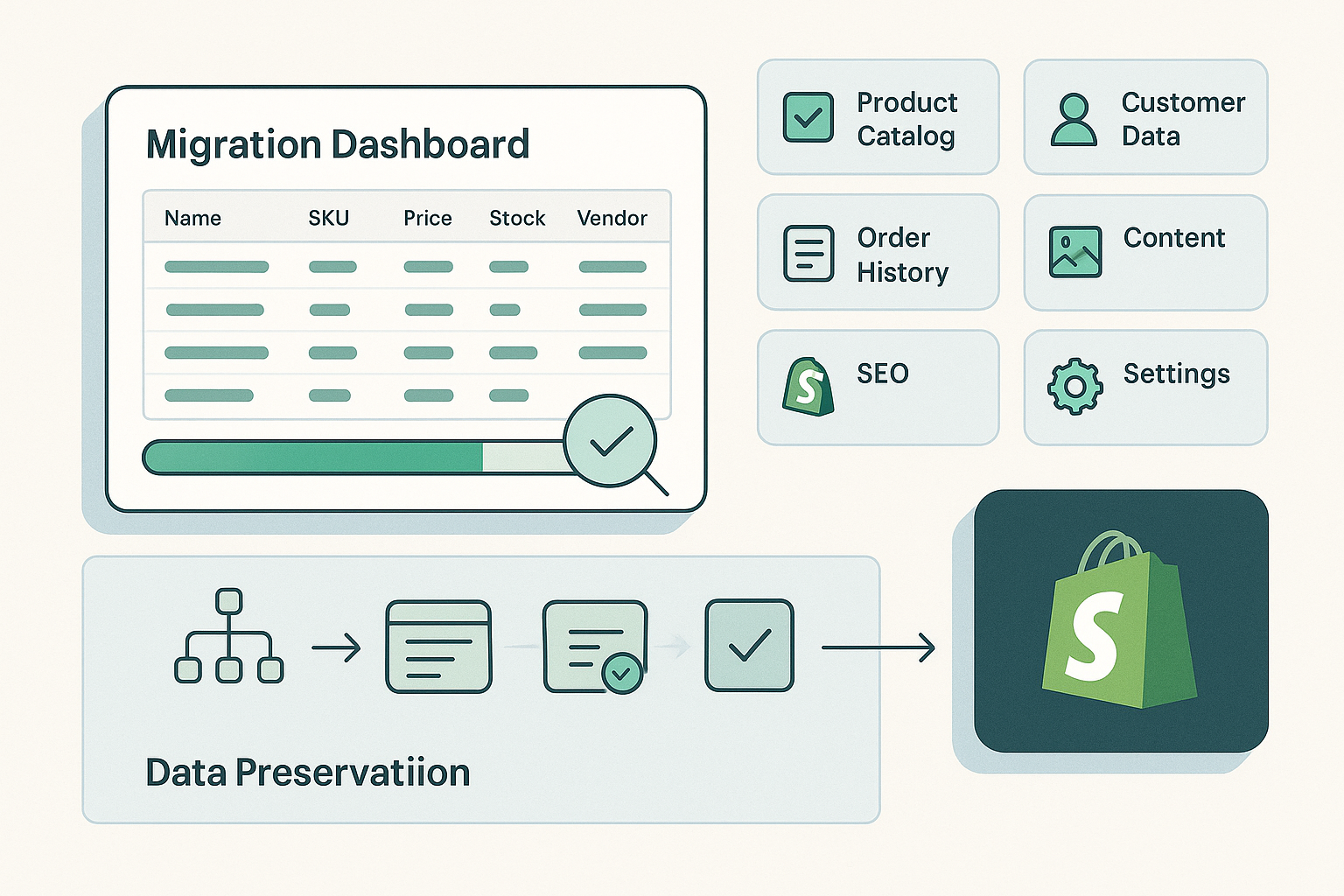Image resolution: width=1344 pixels, height=896 pixels.
Task: Open the SKU column options
Action: click(328, 218)
